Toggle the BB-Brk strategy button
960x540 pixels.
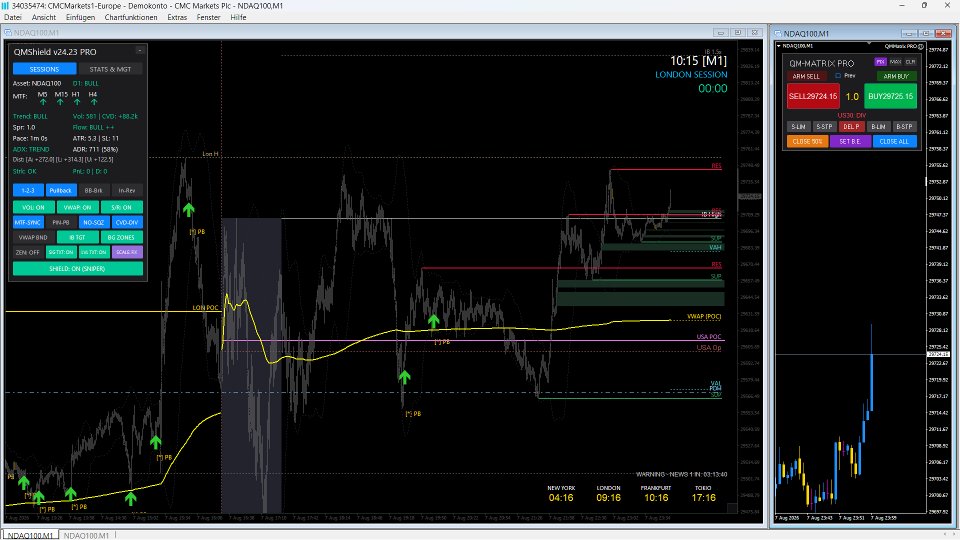pyautogui.click(x=94, y=190)
